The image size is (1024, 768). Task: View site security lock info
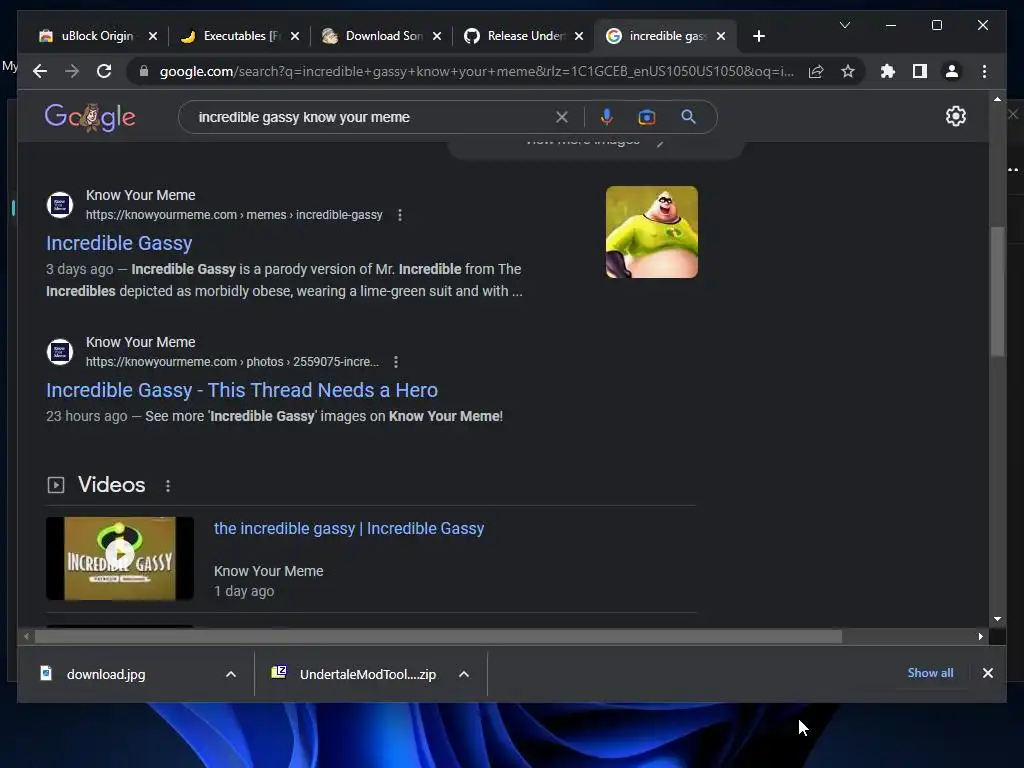144,71
